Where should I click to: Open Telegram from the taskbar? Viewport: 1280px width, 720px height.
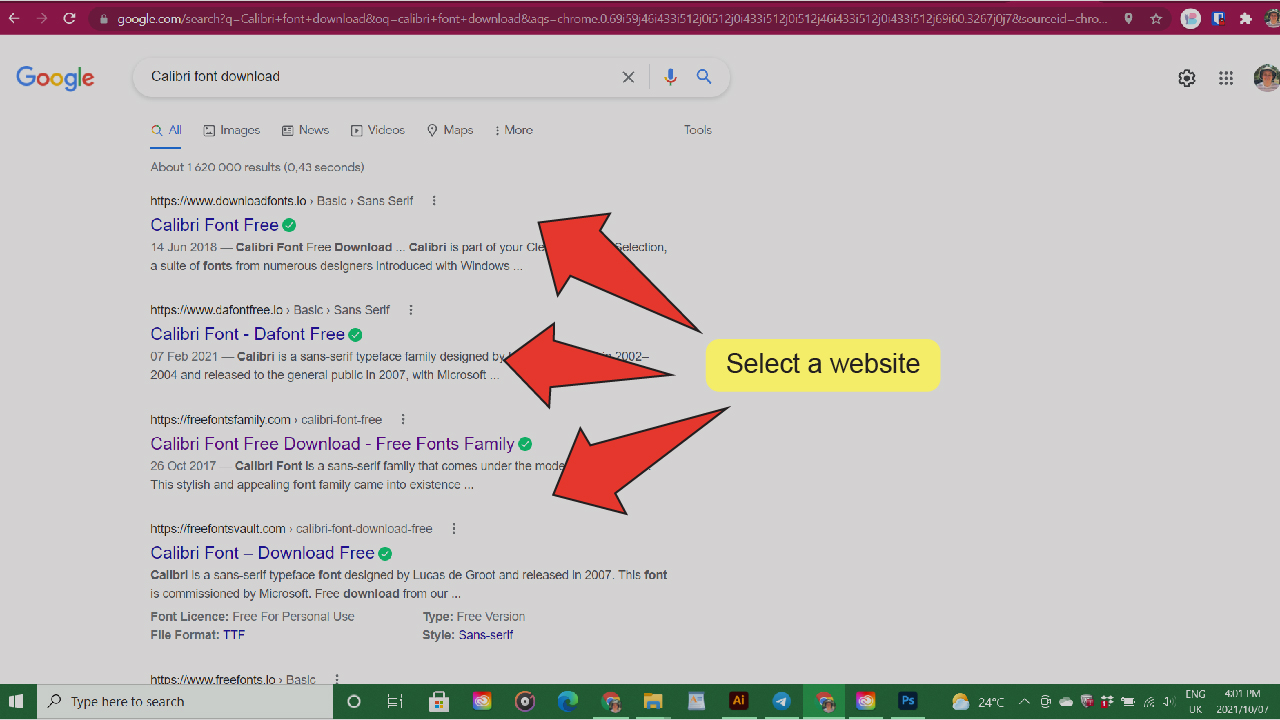point(782,701)
